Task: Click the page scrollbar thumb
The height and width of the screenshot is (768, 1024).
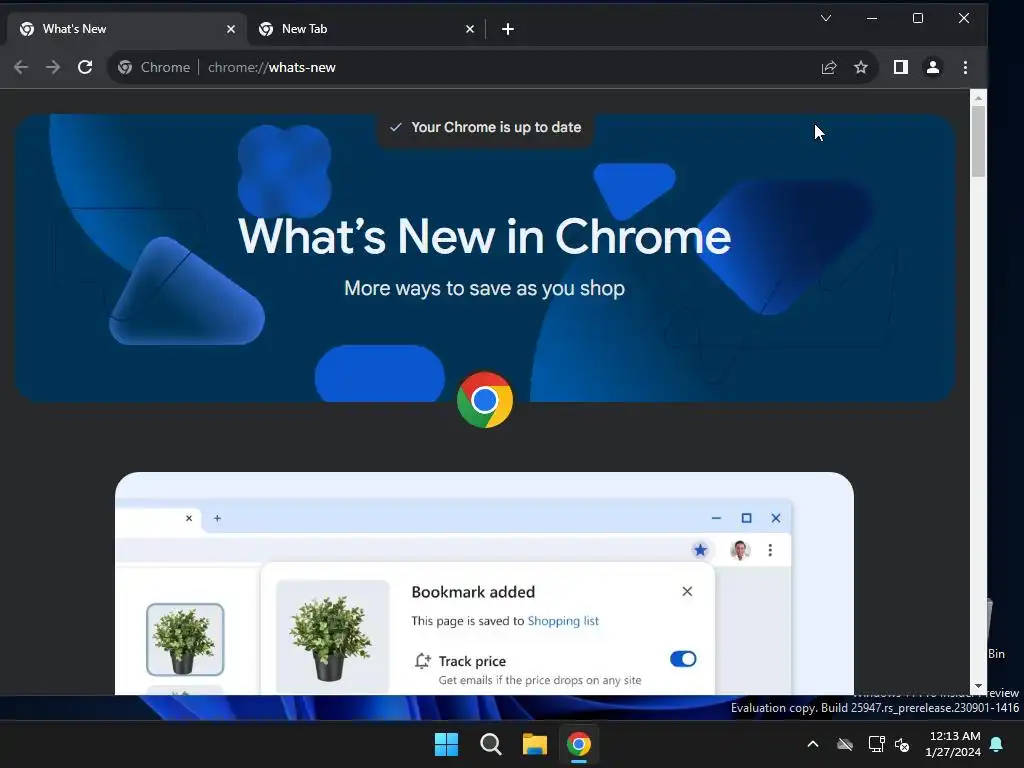Action: pyautogui.click(x=978, y=140)
